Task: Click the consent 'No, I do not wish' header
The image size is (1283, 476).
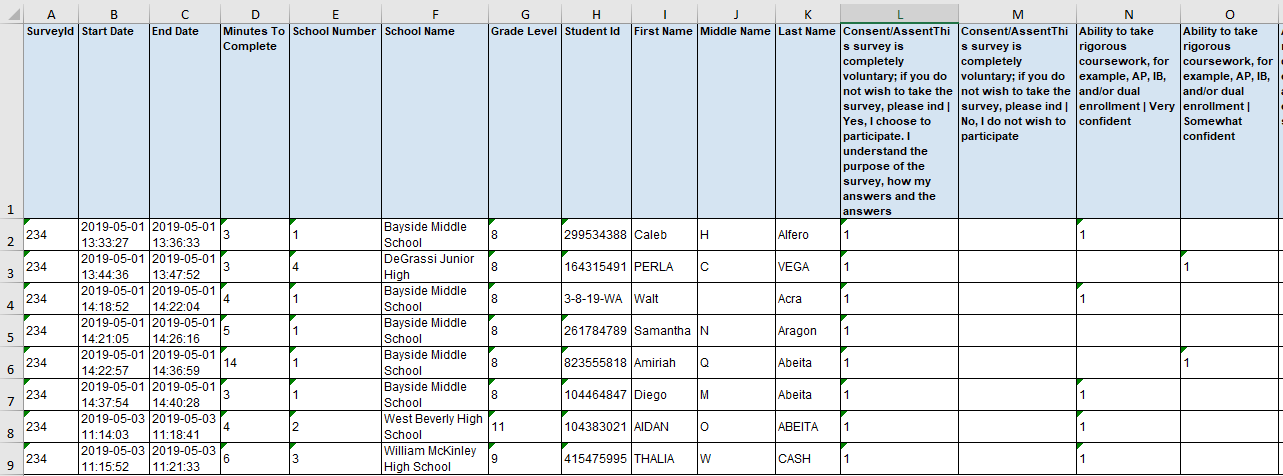Action: pyautogui.click(x=1017, y=120)
